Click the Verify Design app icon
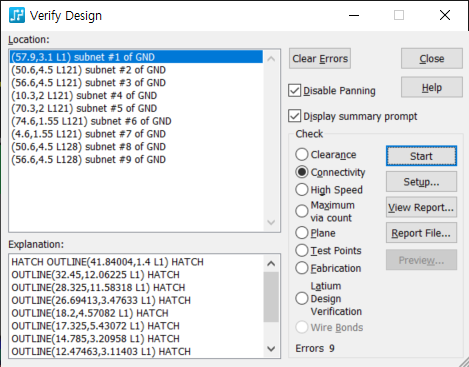Screen dimensions: 469x367 tap(17, 15)
